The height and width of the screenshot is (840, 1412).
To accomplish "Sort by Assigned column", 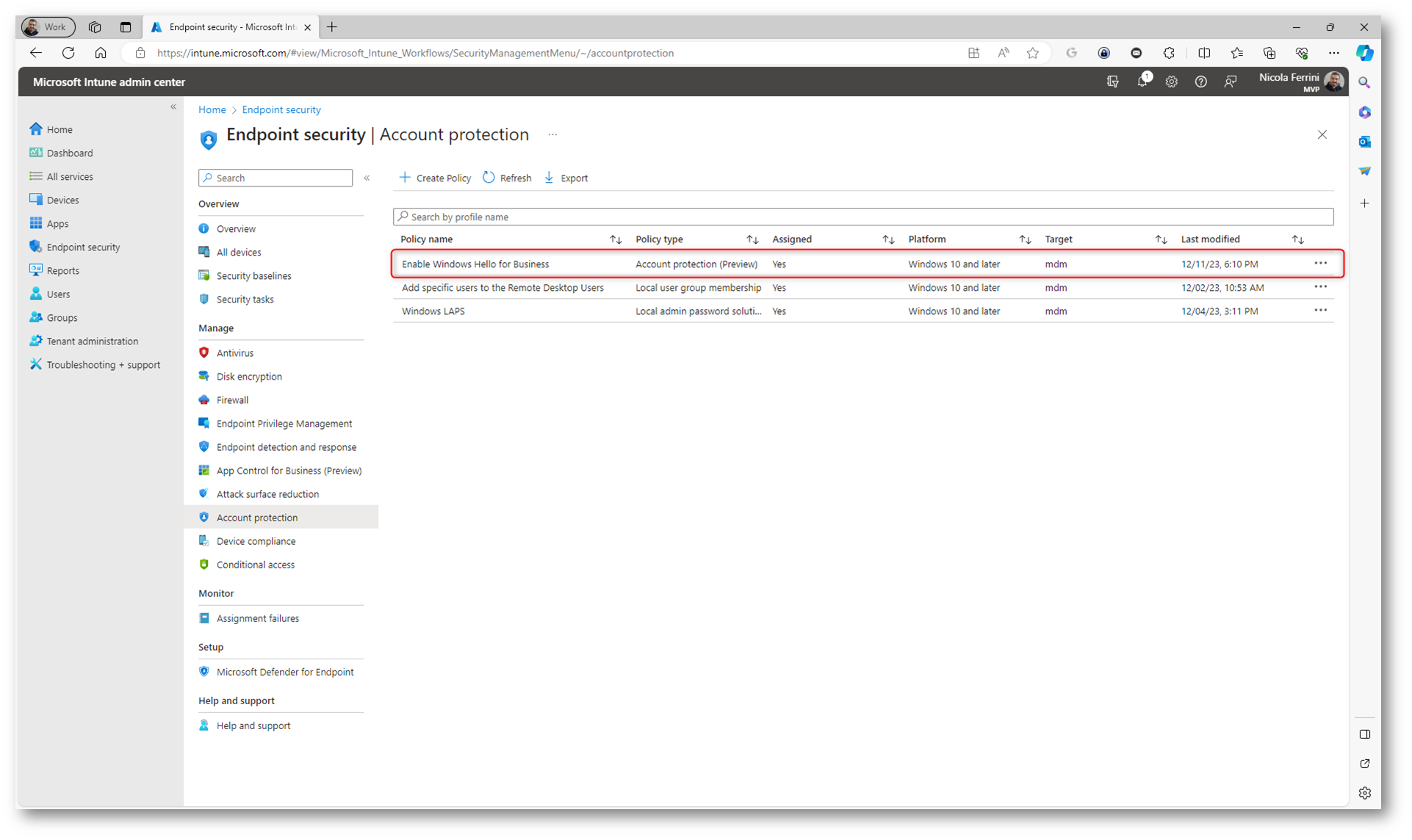I will coord(888,239).
